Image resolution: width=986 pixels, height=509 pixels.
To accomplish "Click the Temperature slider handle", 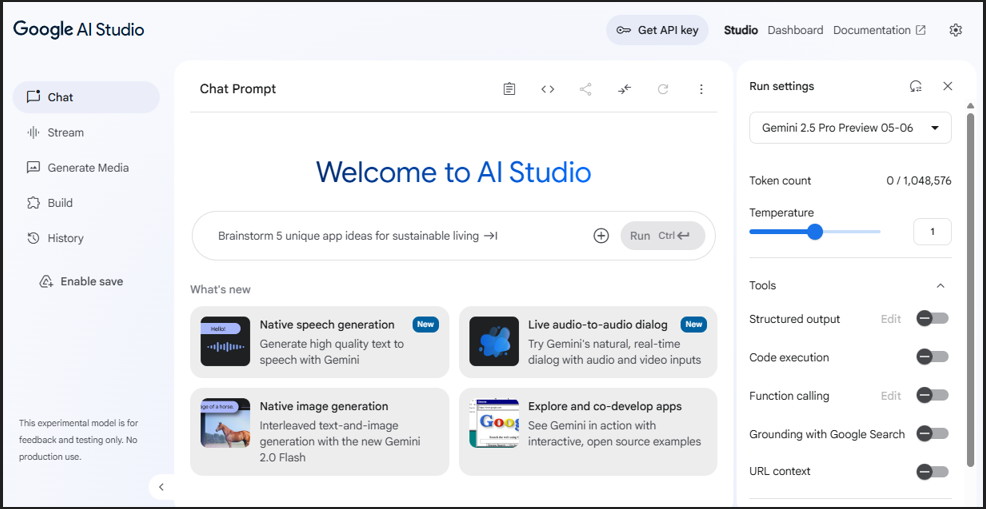I will 815,232.
